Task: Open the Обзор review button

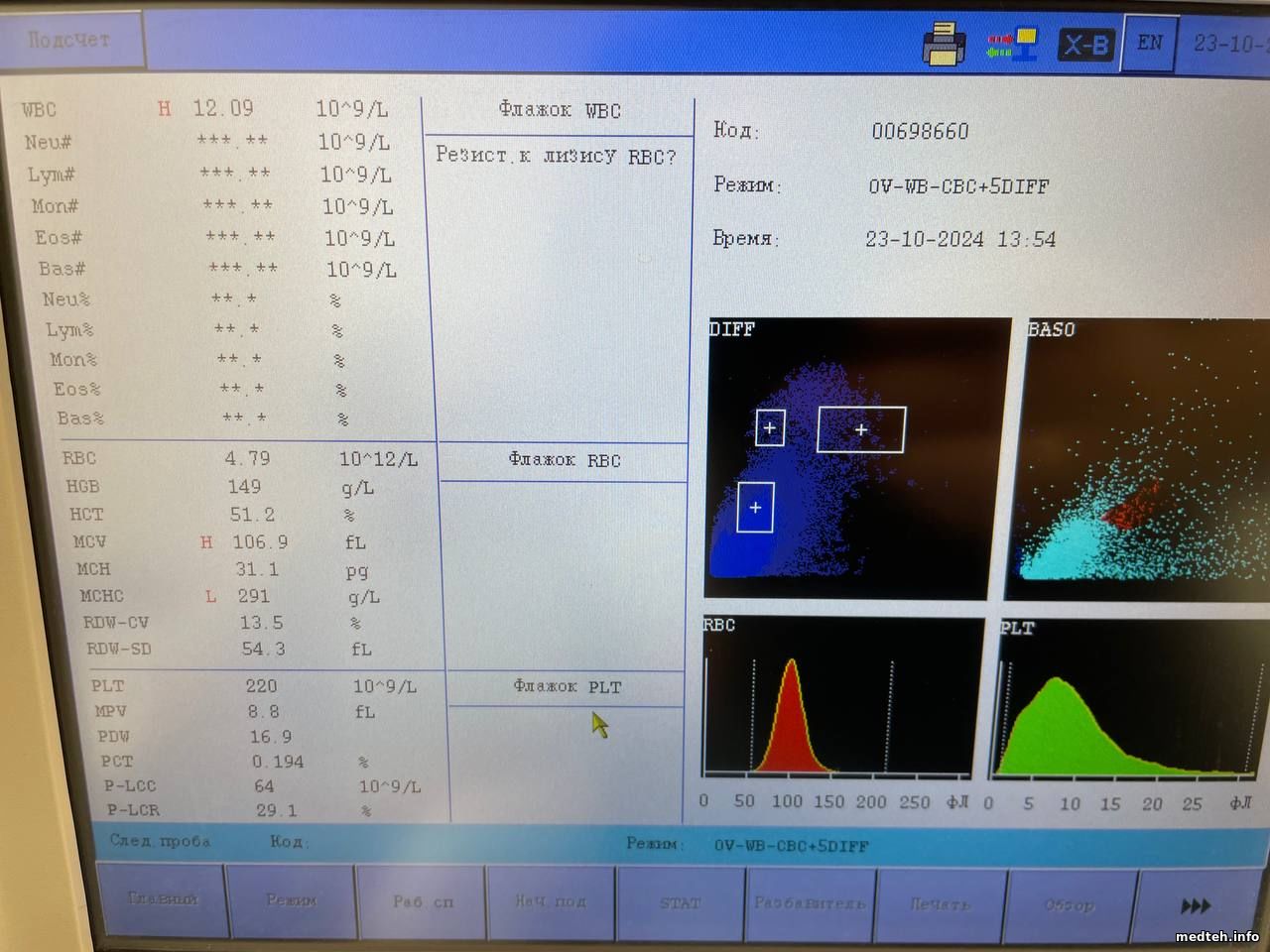Action: [1069, 904]
